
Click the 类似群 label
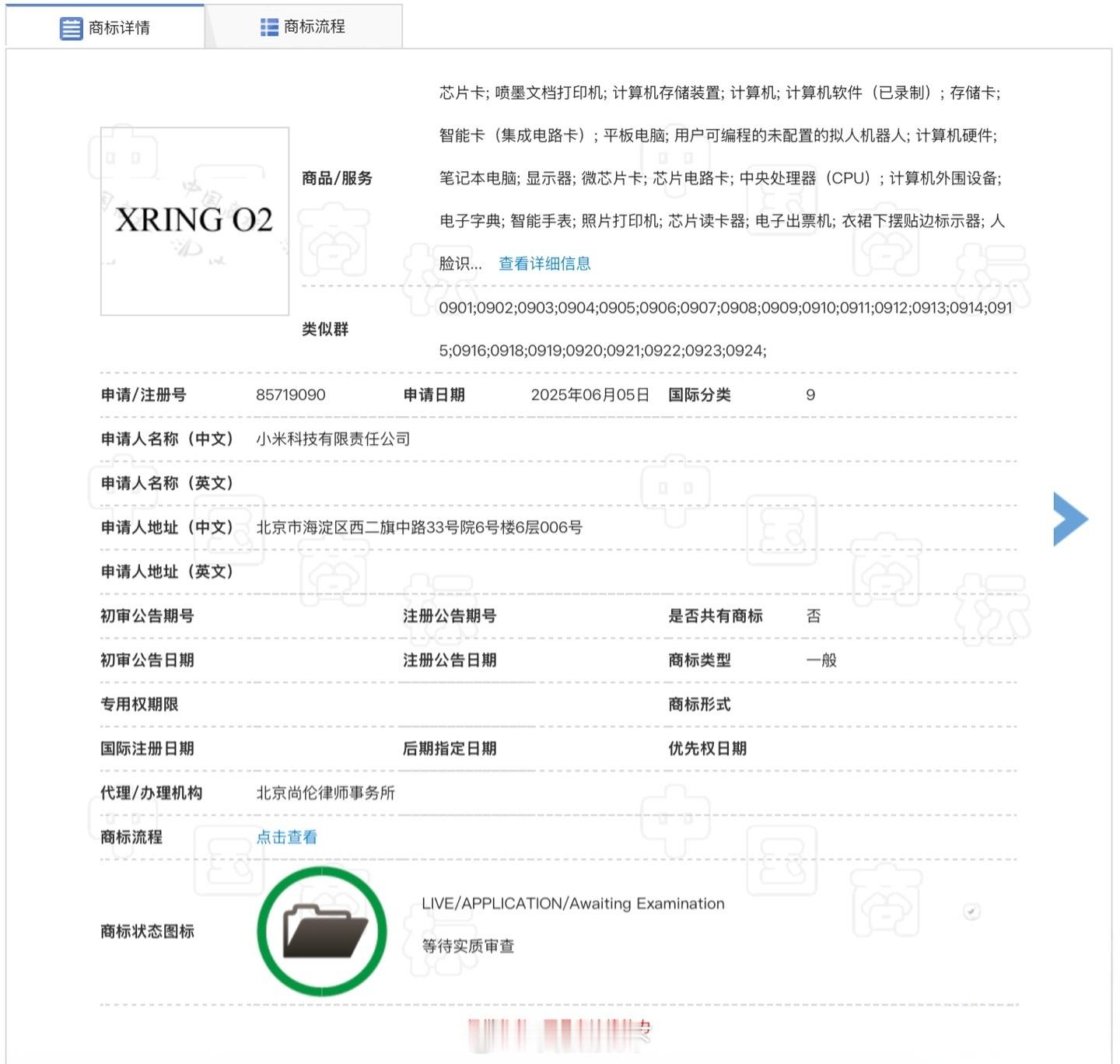(325, 329)
